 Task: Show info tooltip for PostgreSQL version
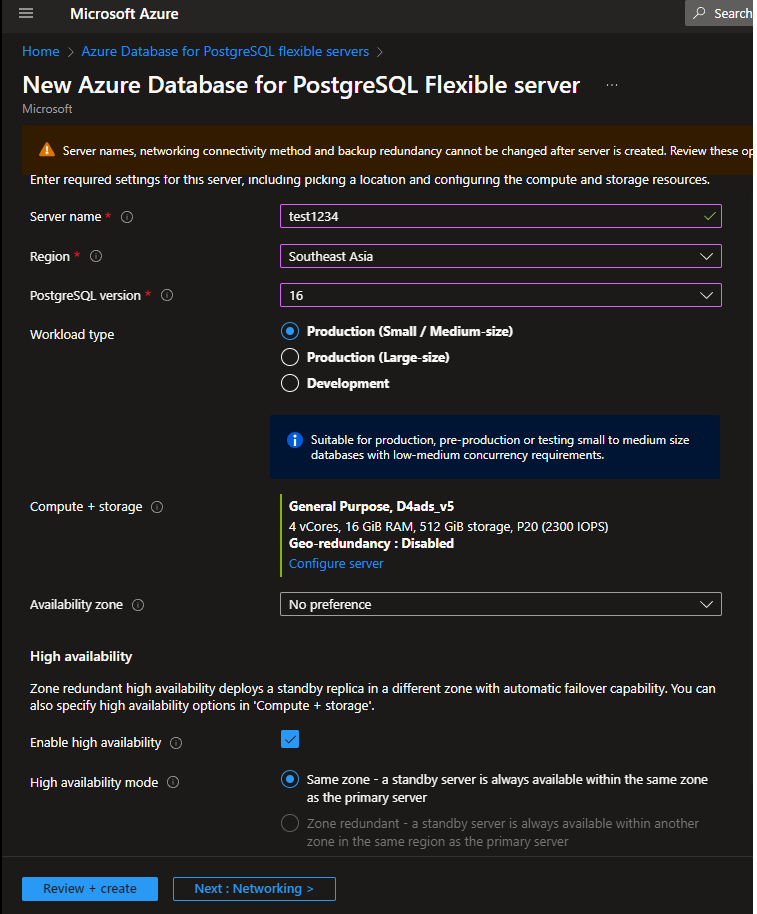click(167, 296)
